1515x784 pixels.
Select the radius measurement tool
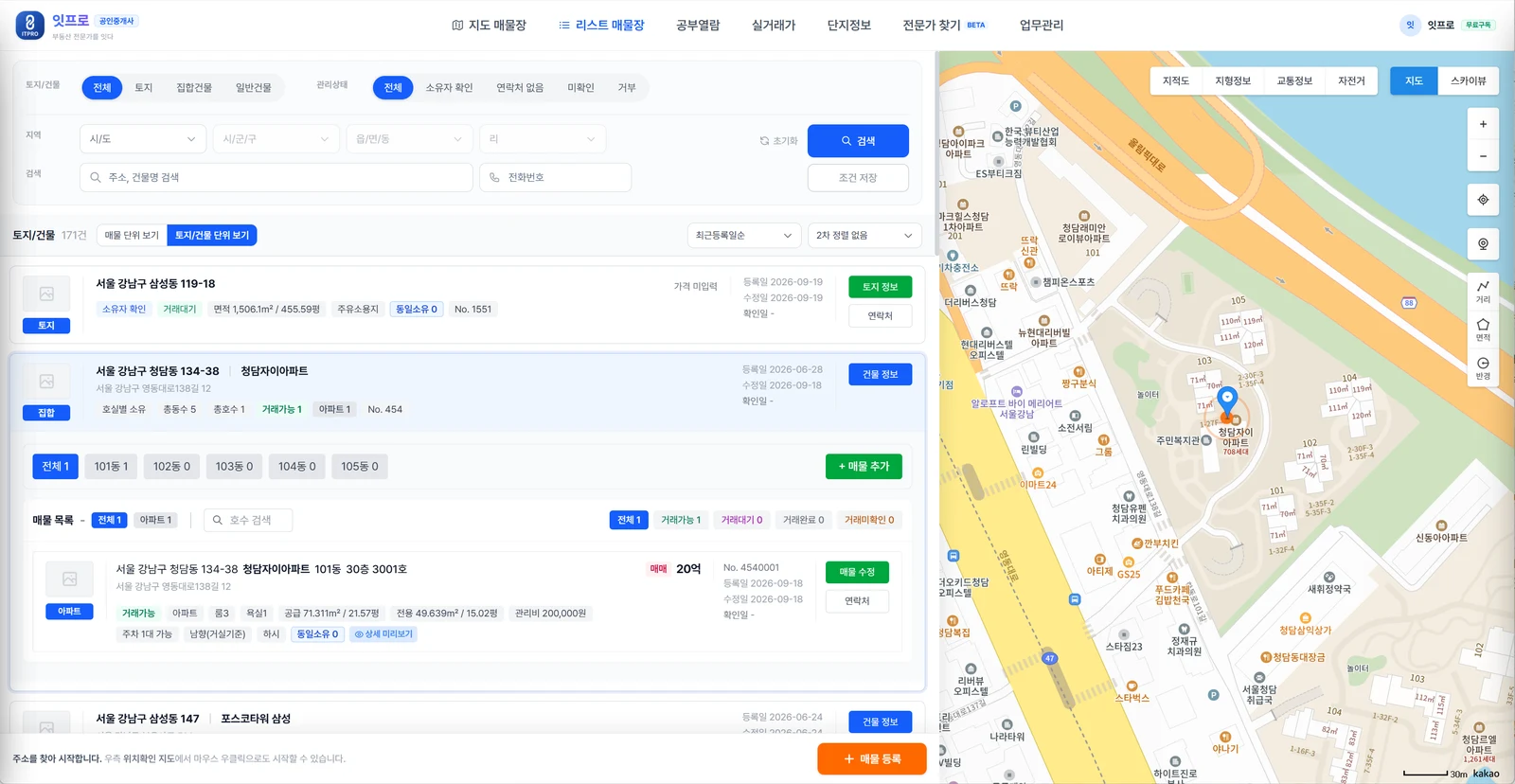tap(1483, 368)
